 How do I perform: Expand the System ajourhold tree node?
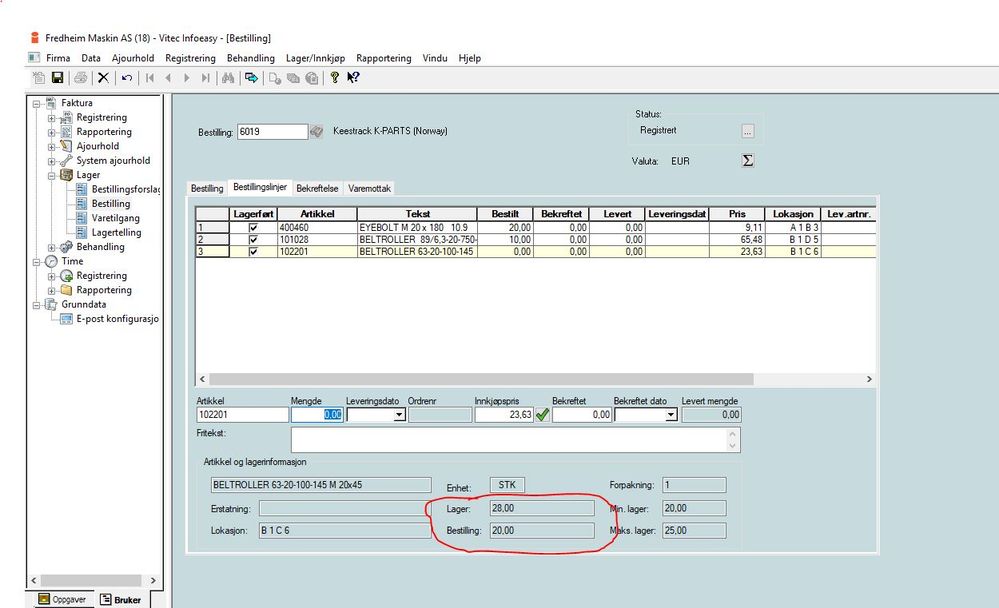click(x=52, y=161)
